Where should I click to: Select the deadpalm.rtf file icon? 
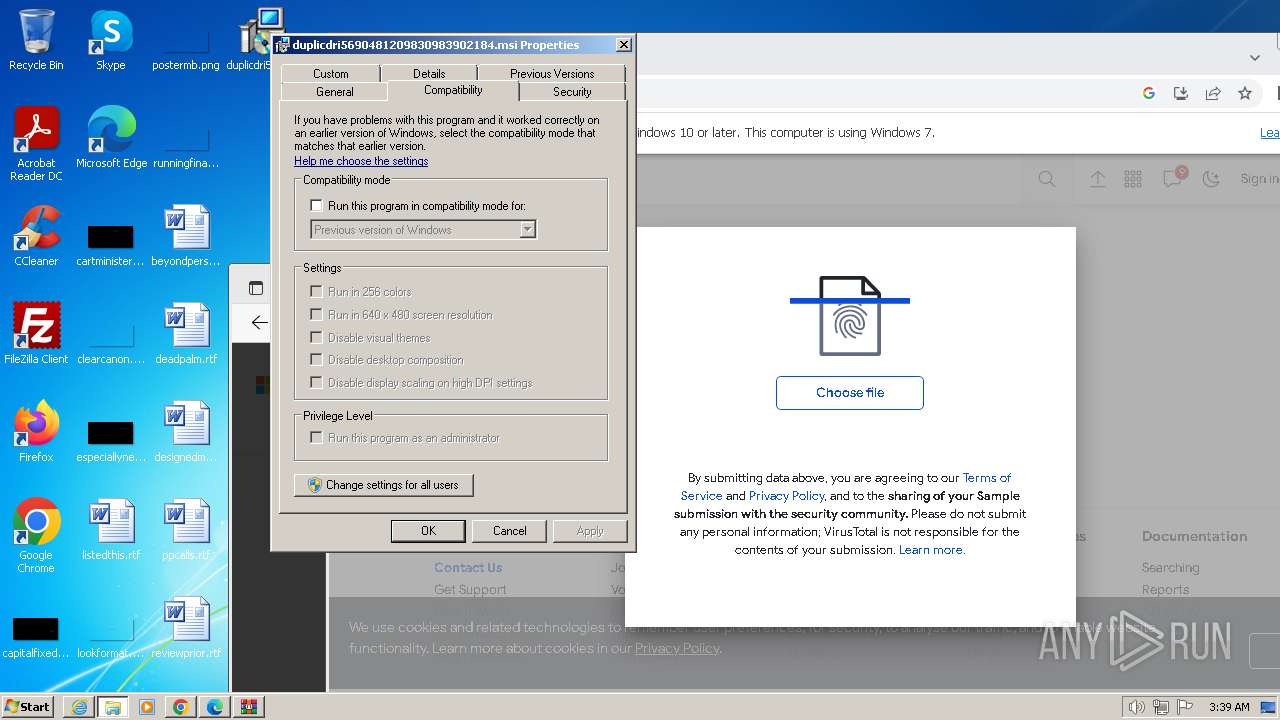coord(186,334)
